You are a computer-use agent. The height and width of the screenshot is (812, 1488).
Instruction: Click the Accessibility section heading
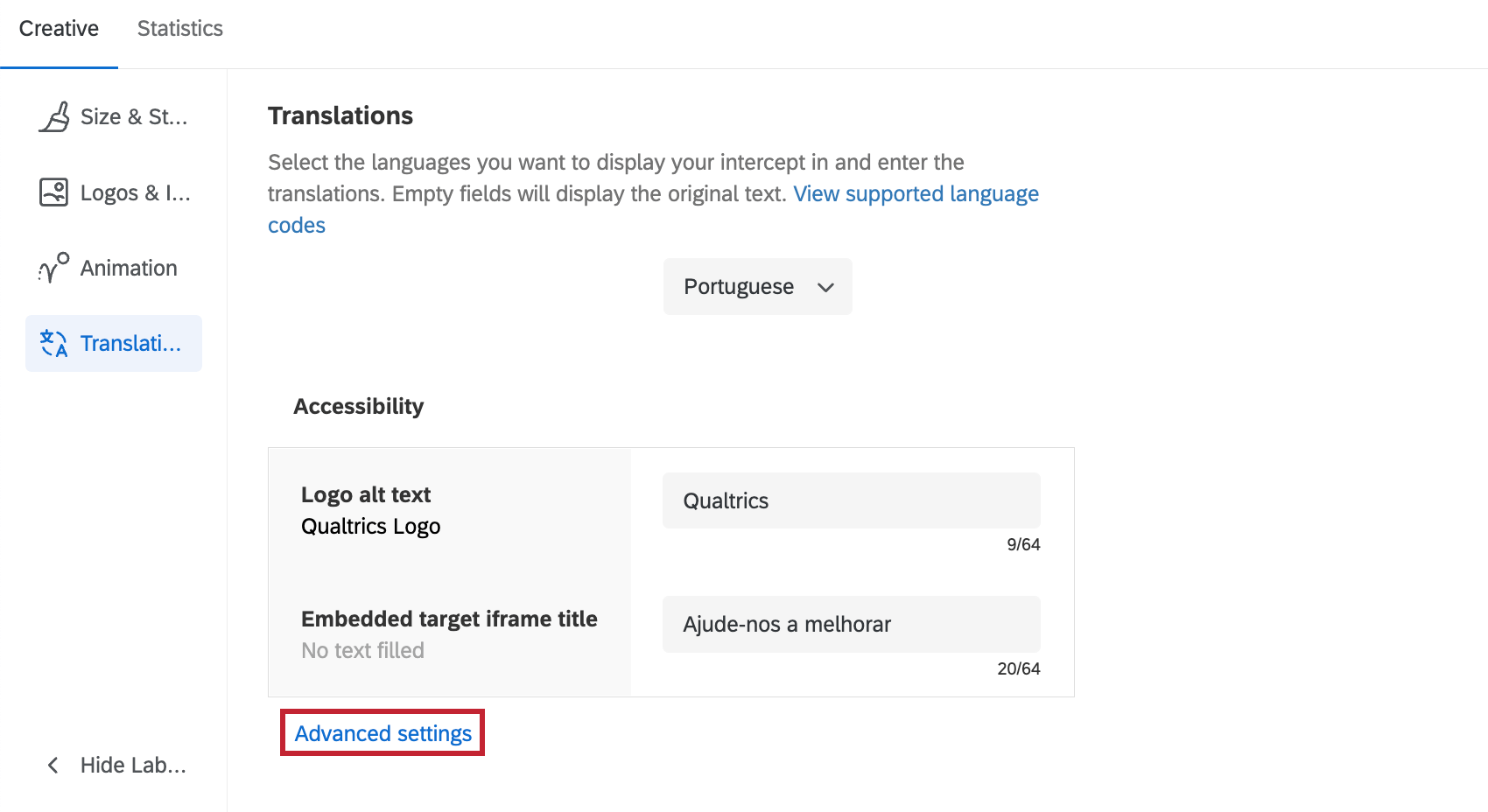358,405
